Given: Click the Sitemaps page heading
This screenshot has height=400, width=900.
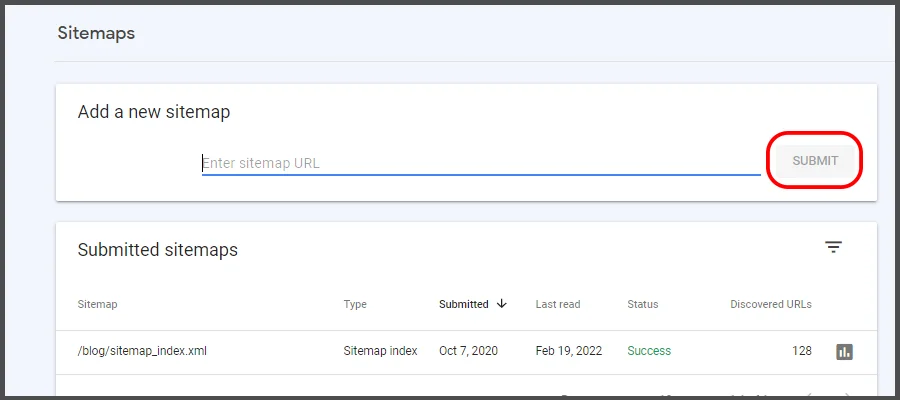Looking at the screenshot, I should [96, 33].
